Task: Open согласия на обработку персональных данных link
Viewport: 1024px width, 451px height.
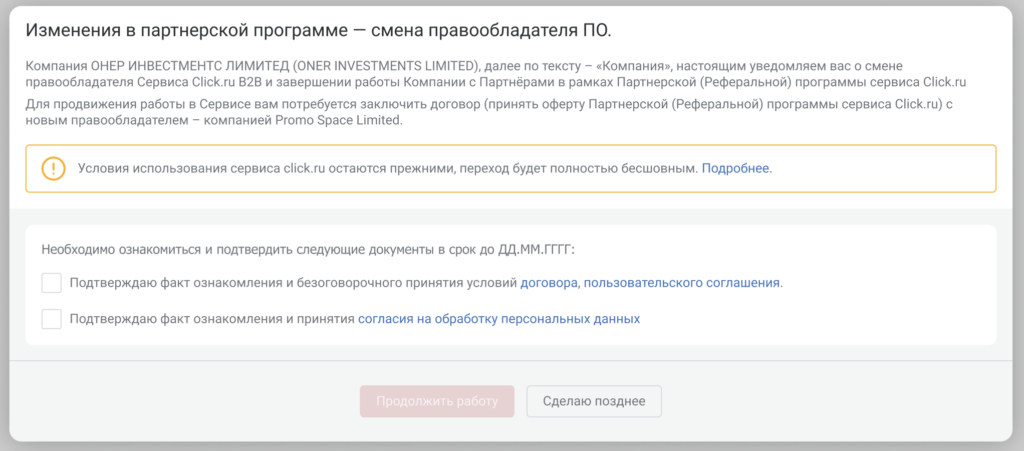Action: 499,319
